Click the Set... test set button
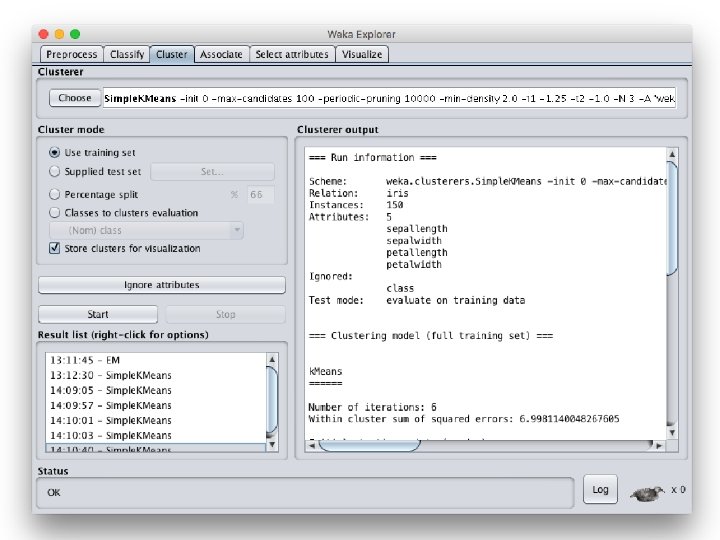 pos(212,171)
